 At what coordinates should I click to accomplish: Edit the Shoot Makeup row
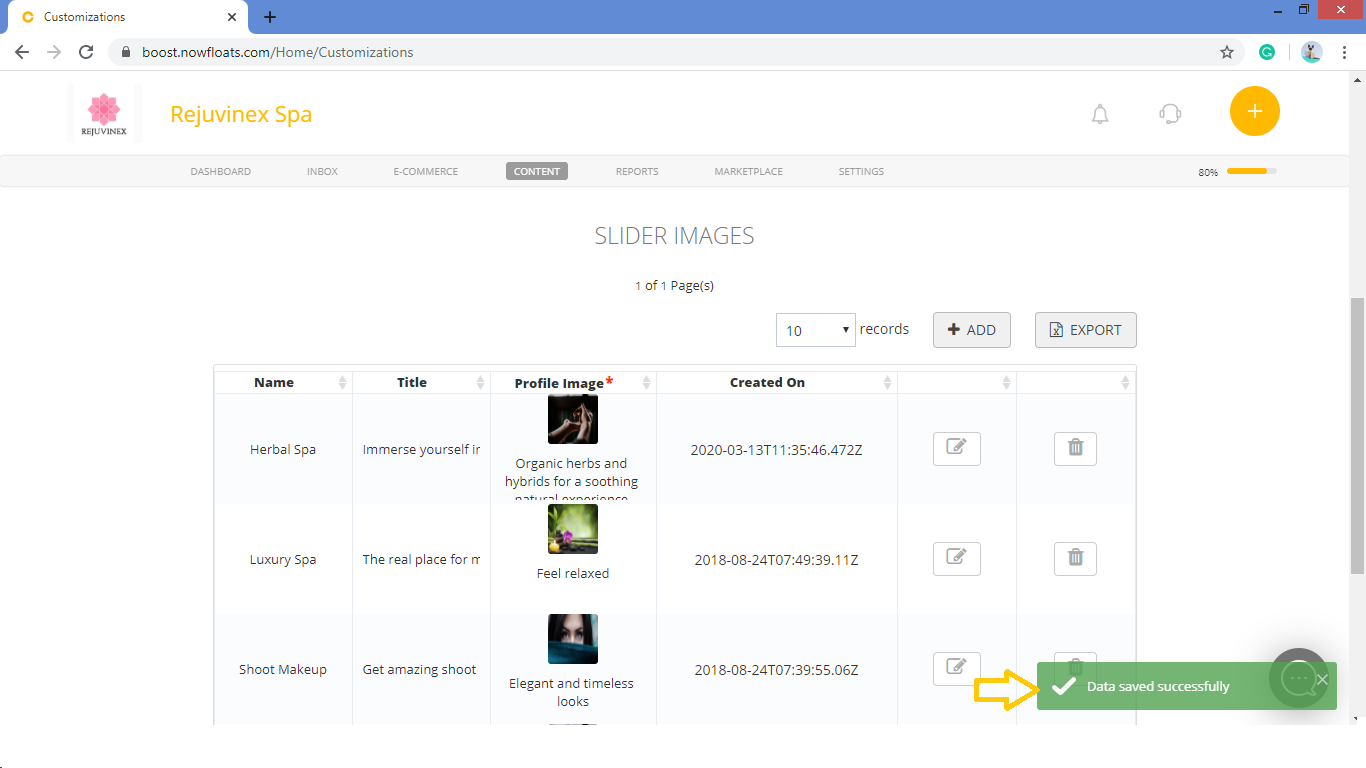957,668
